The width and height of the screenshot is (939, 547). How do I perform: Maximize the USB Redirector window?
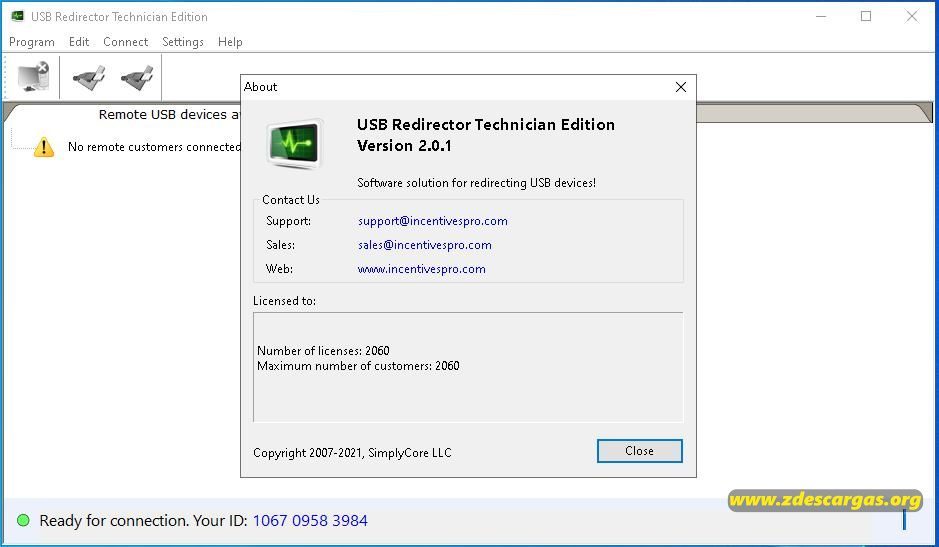[866, 16]
